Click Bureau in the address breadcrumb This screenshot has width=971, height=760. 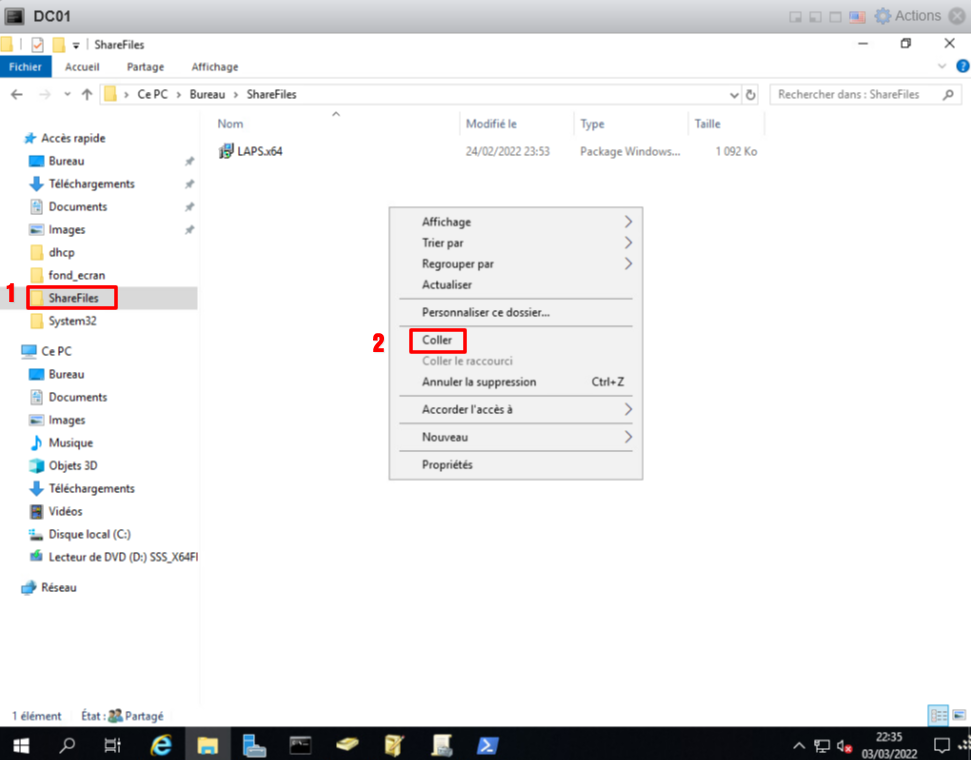pos(207,94)
